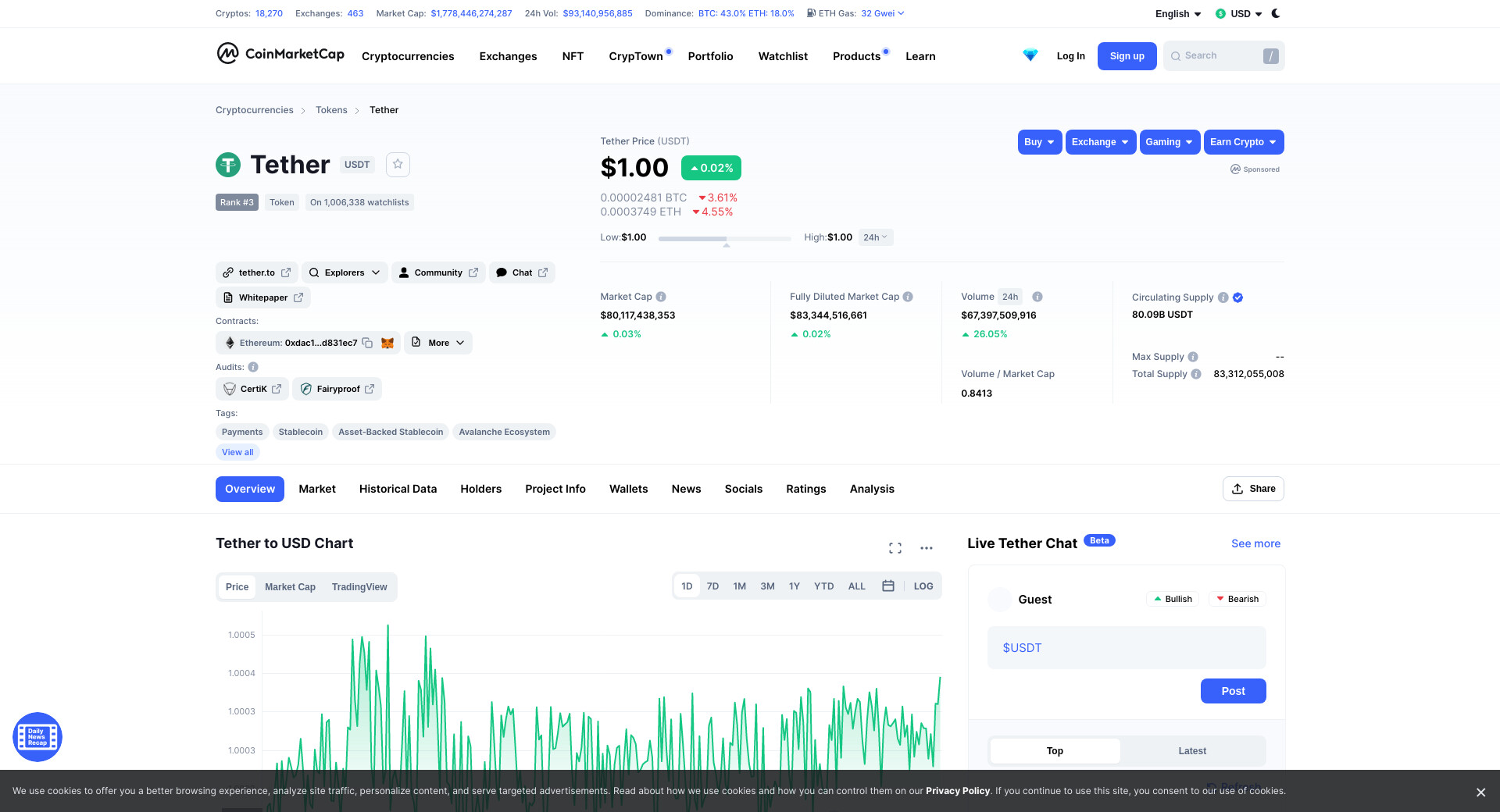The height and width of the screenshot is (812, 1500).
Task: Click the Sign up button
Action: [x=1127, y=56]
